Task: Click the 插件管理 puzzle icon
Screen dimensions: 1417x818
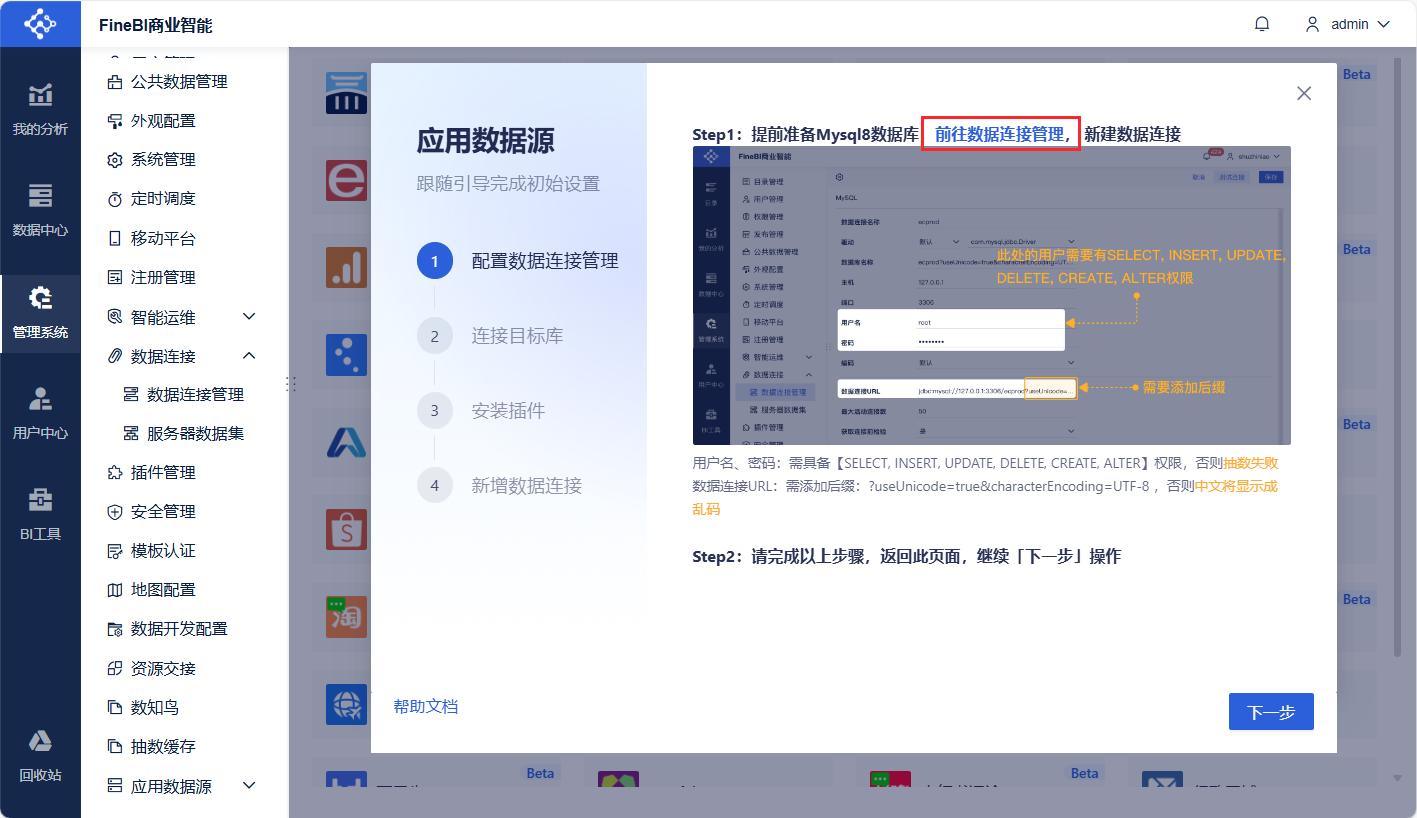Action: click(115, 472)
